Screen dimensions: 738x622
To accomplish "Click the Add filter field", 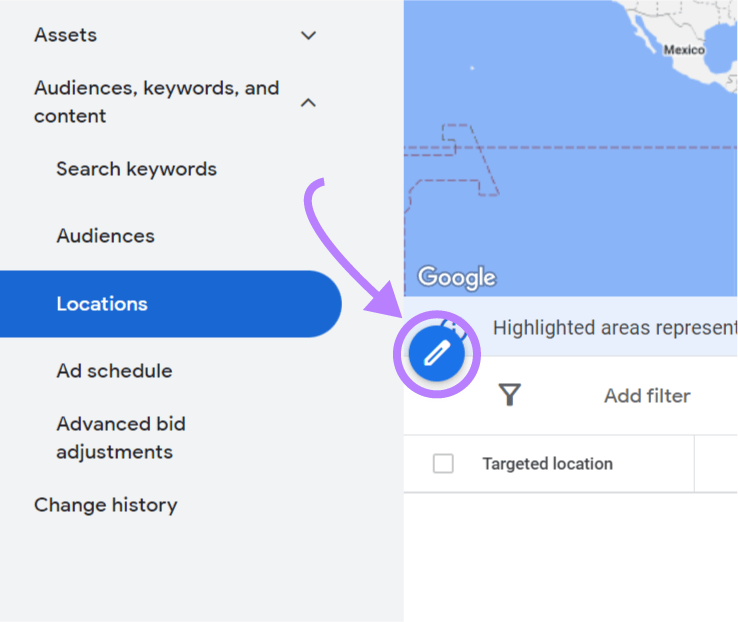I will (x=647, y=396).
